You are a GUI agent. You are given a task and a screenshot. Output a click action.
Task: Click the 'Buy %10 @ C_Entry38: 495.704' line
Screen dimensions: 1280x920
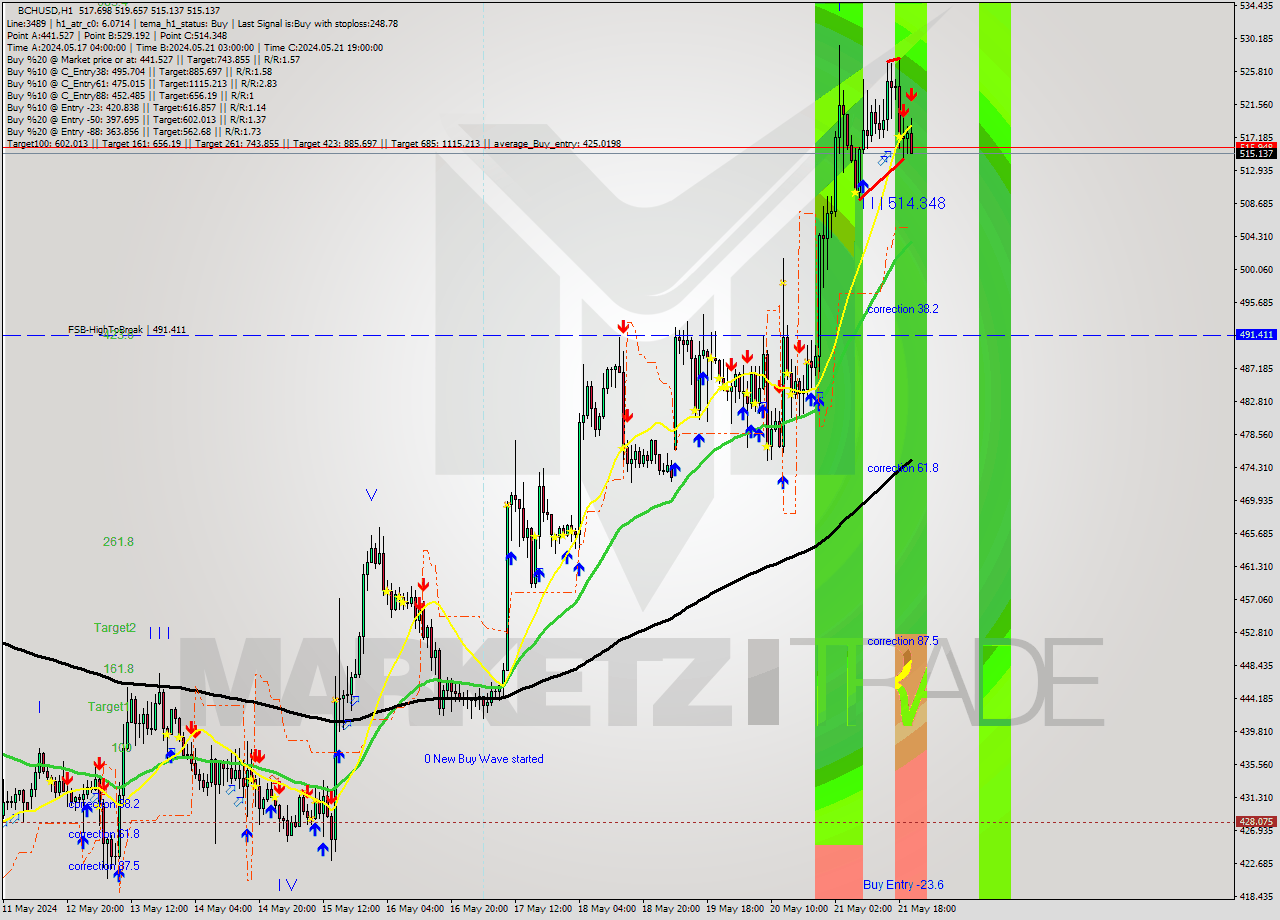pyautogui.click(x=139, y=71)
